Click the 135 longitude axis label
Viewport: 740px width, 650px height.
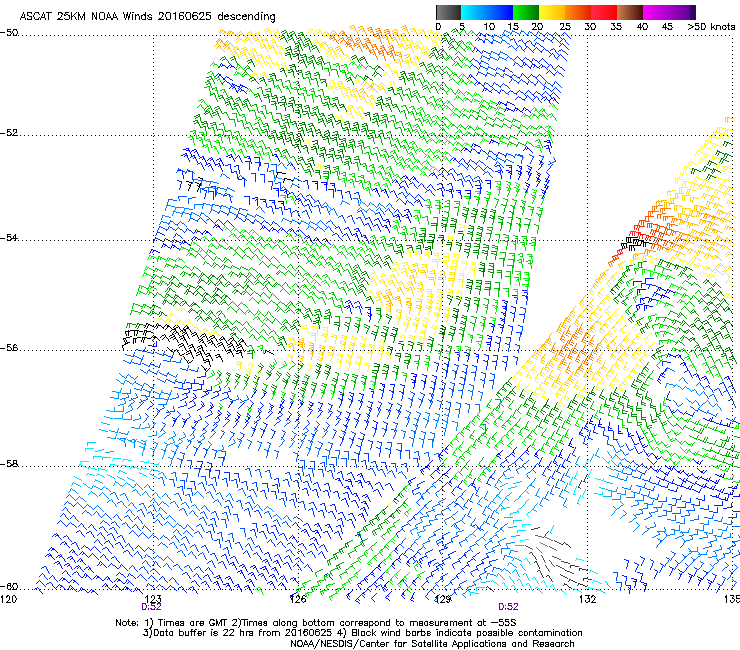click(x=732, y=599)
